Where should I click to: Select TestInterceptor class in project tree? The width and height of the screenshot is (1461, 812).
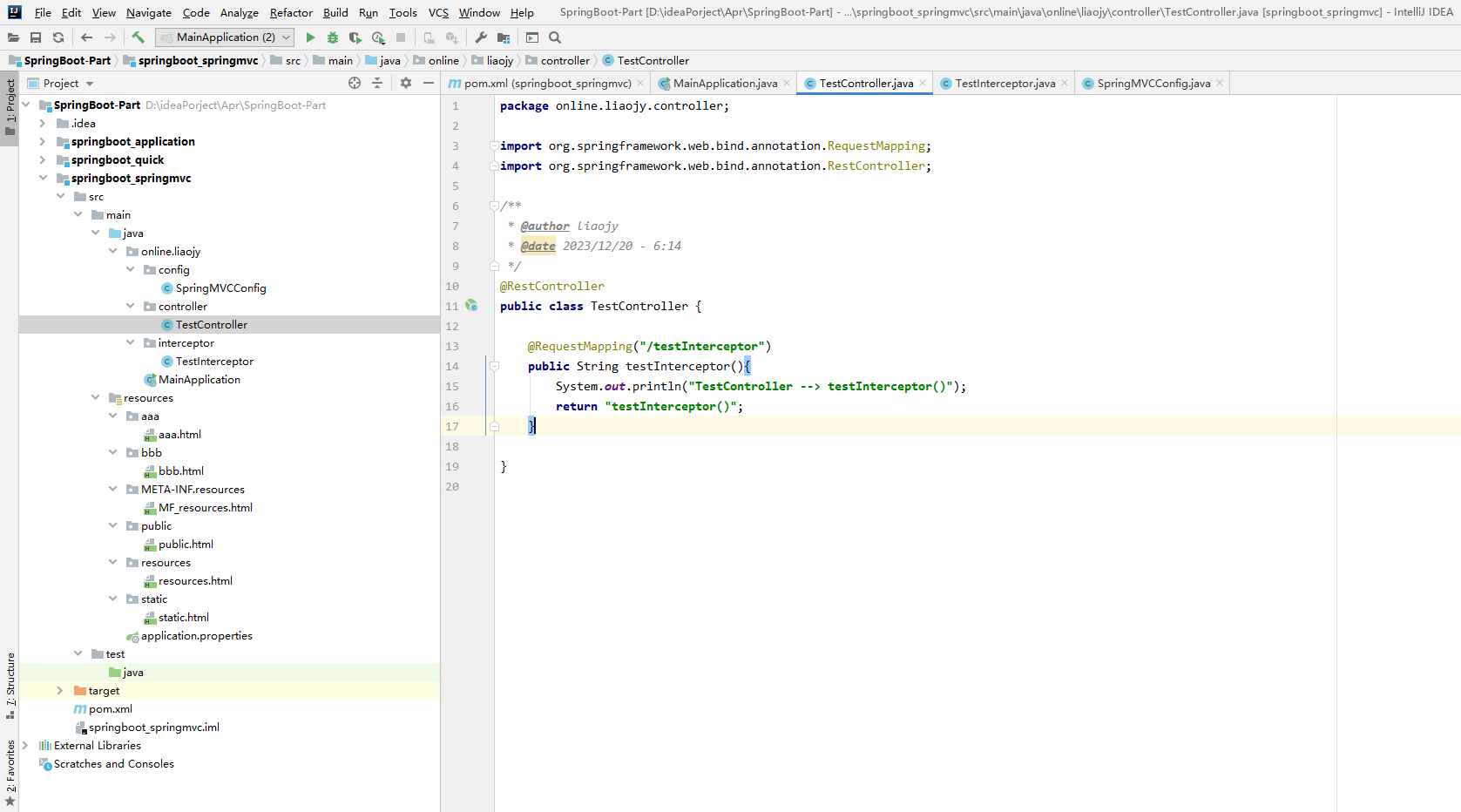[207, 361]
